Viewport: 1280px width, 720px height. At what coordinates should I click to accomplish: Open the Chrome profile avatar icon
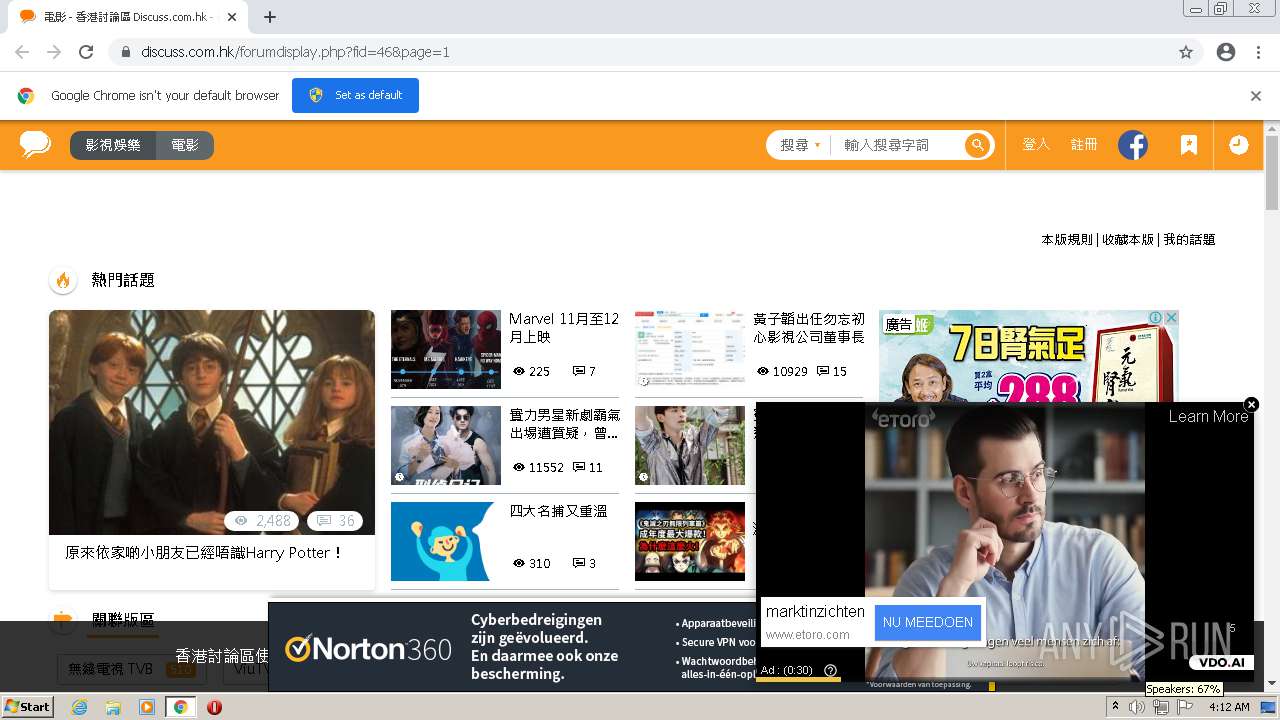coord(1226,52)
